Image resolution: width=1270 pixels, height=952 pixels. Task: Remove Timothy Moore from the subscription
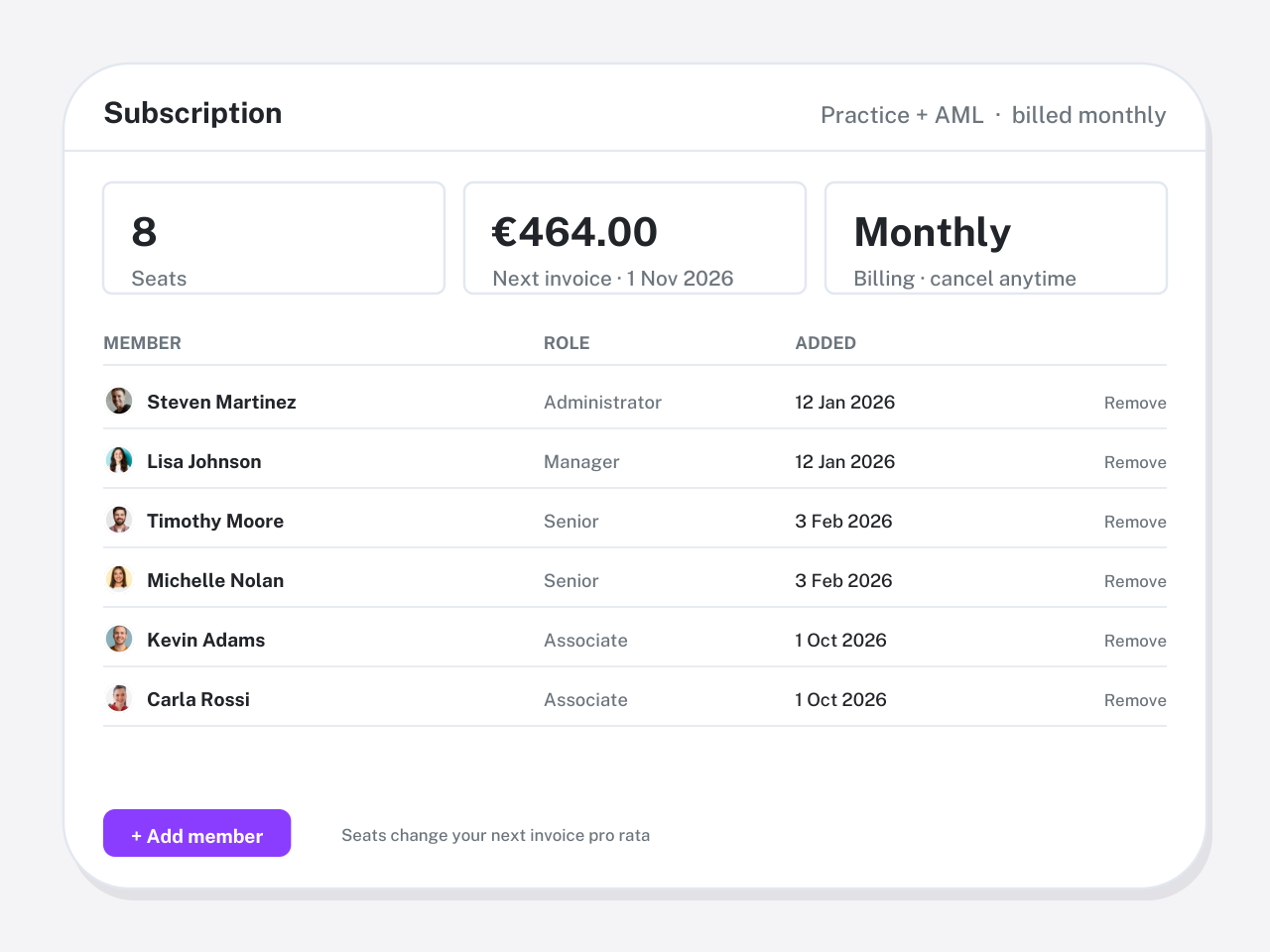click(1135, 522)
